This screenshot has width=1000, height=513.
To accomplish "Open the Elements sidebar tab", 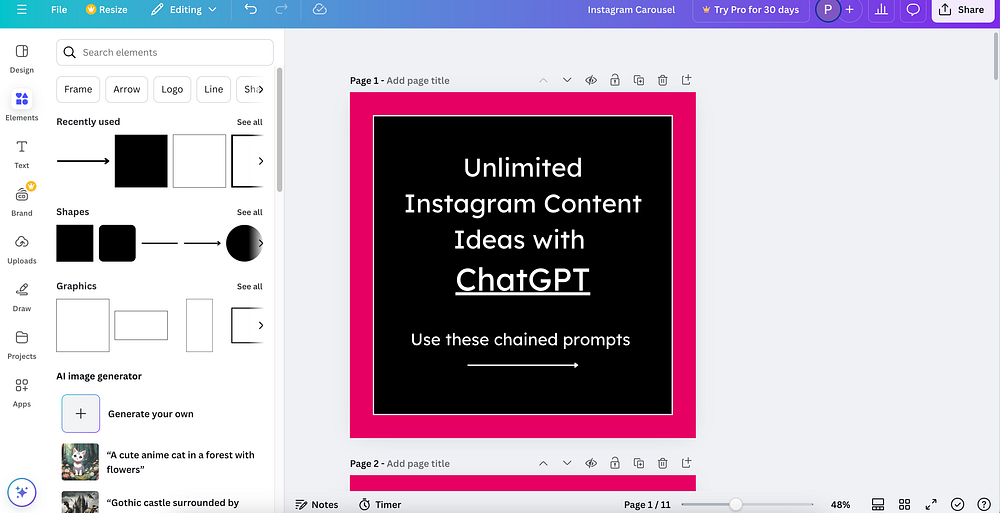I will [x=22, y=106].
